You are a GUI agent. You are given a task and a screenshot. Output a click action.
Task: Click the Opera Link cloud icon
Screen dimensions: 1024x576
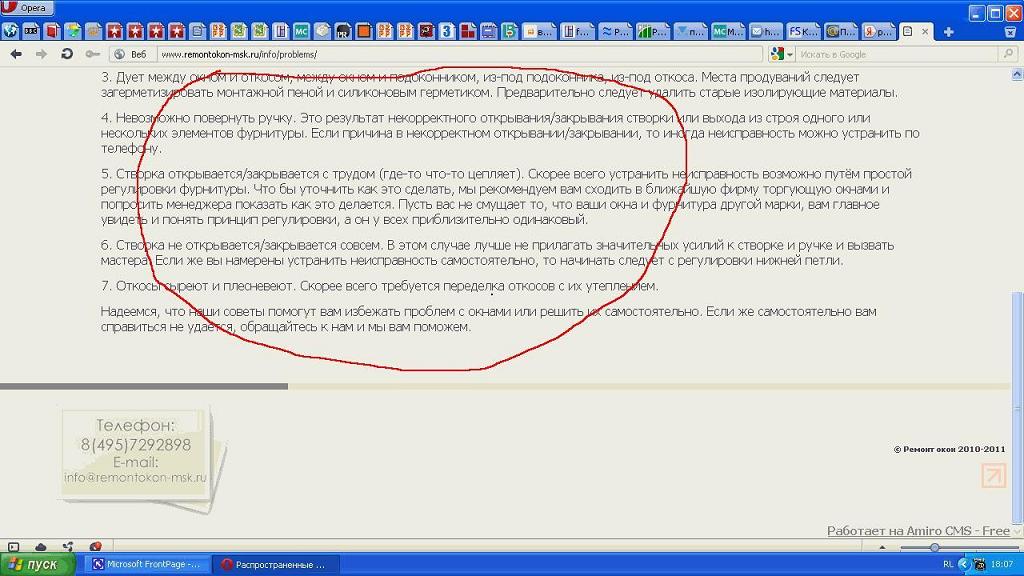[x=40, y=547]
